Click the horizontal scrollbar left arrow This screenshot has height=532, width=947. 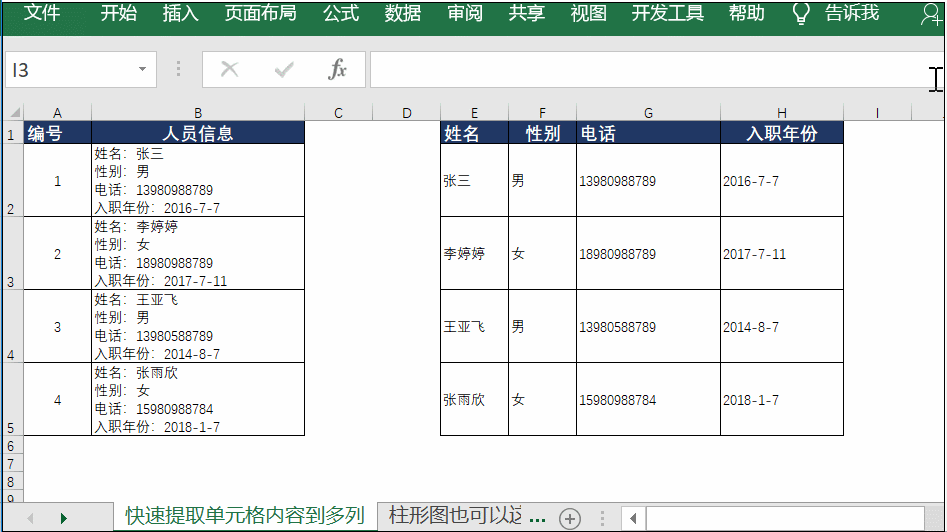click(x=633, y=518)
